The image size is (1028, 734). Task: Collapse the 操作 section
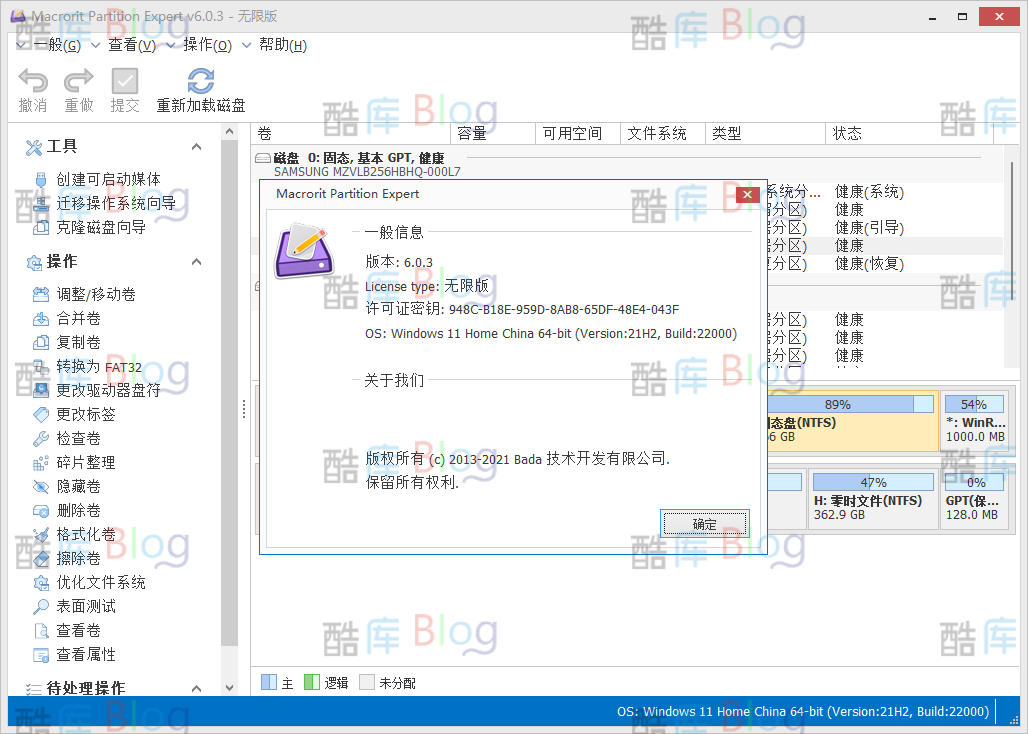coord(197,263)
